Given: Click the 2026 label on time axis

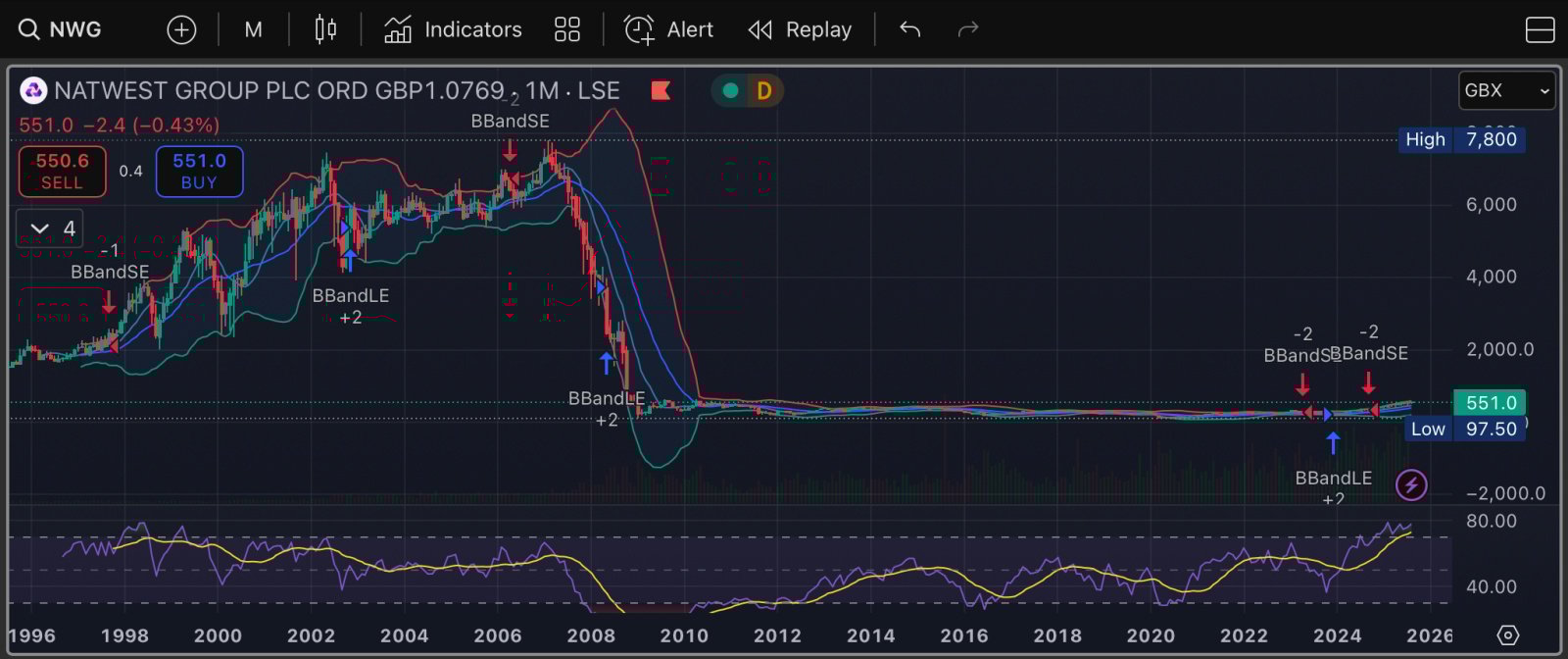Looking at the screenshot, I should [1430, 635].
